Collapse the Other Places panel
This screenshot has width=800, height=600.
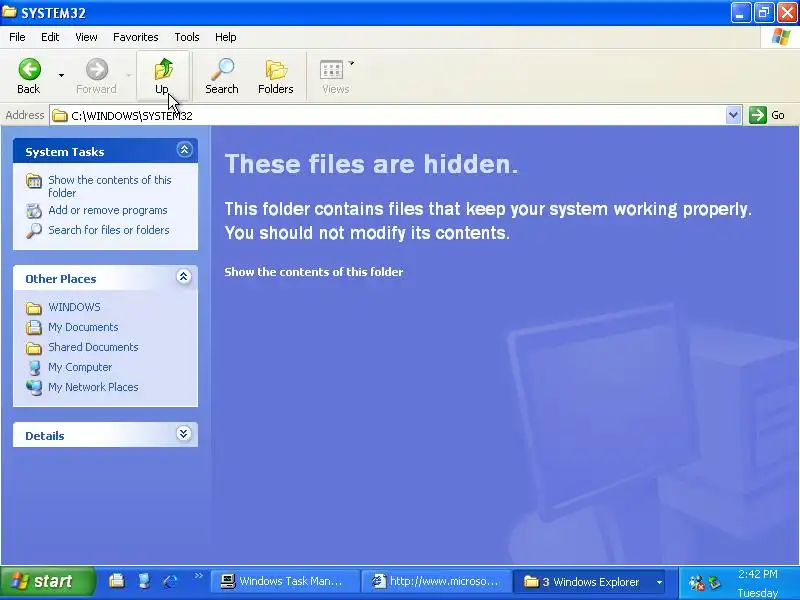[x=184, y=277]
